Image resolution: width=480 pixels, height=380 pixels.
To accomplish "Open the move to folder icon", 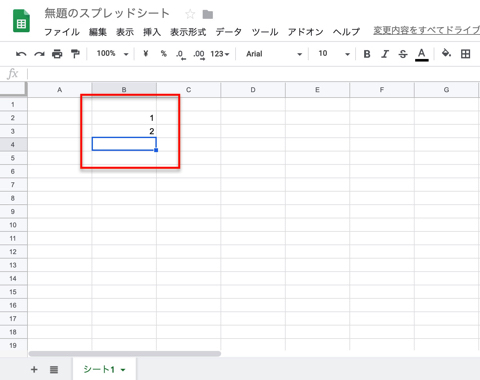I will pos(208,14).
